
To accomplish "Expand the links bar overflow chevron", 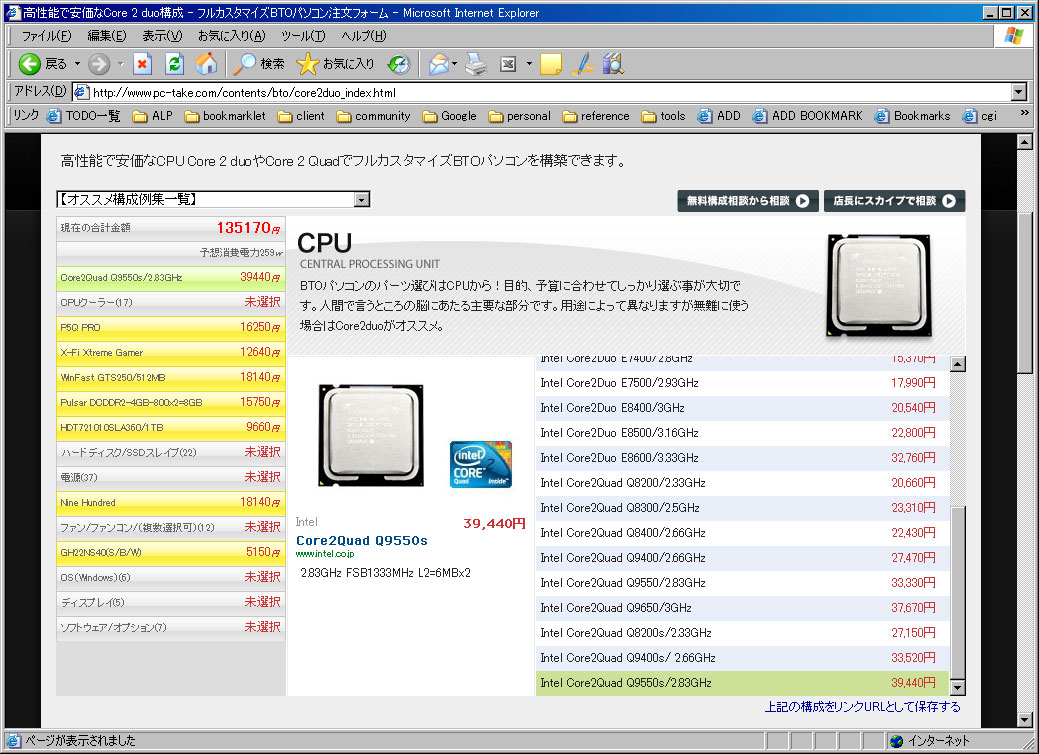I will [1024, 113].
